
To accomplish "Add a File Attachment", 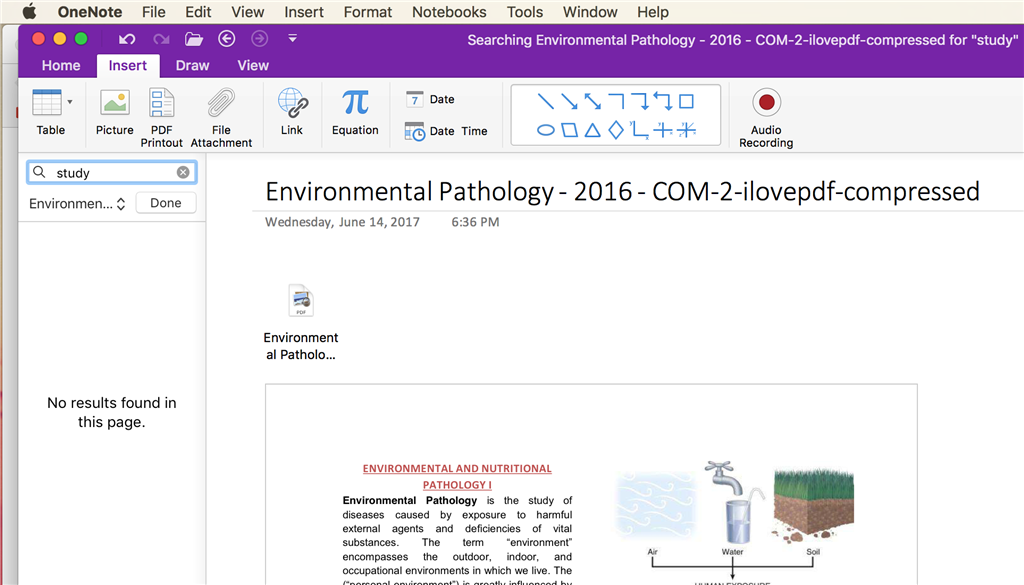I will pyautogui.click(x=221, y=118).
